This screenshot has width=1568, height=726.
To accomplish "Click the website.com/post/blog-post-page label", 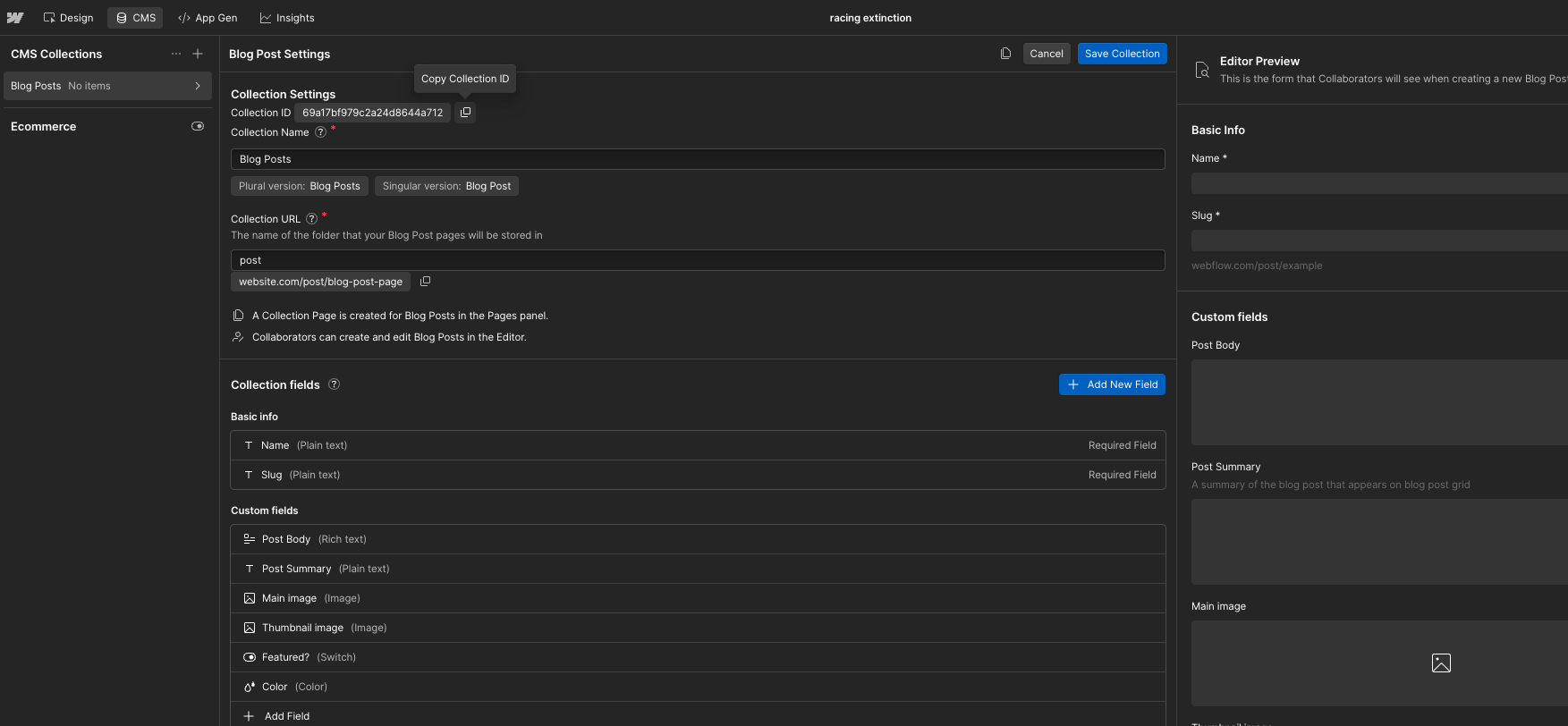I will (320, 282).
